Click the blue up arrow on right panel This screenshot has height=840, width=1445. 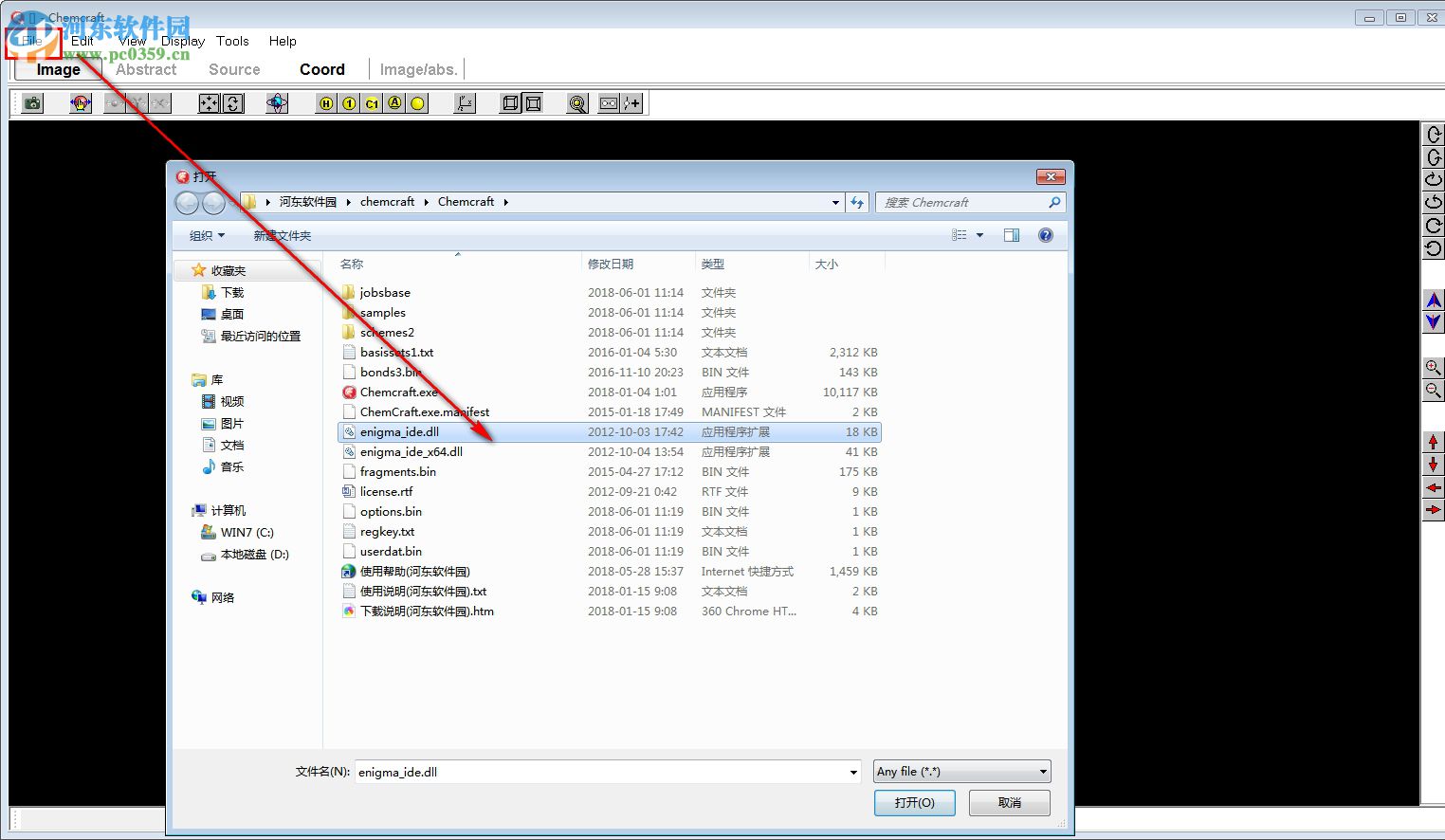1434,301
